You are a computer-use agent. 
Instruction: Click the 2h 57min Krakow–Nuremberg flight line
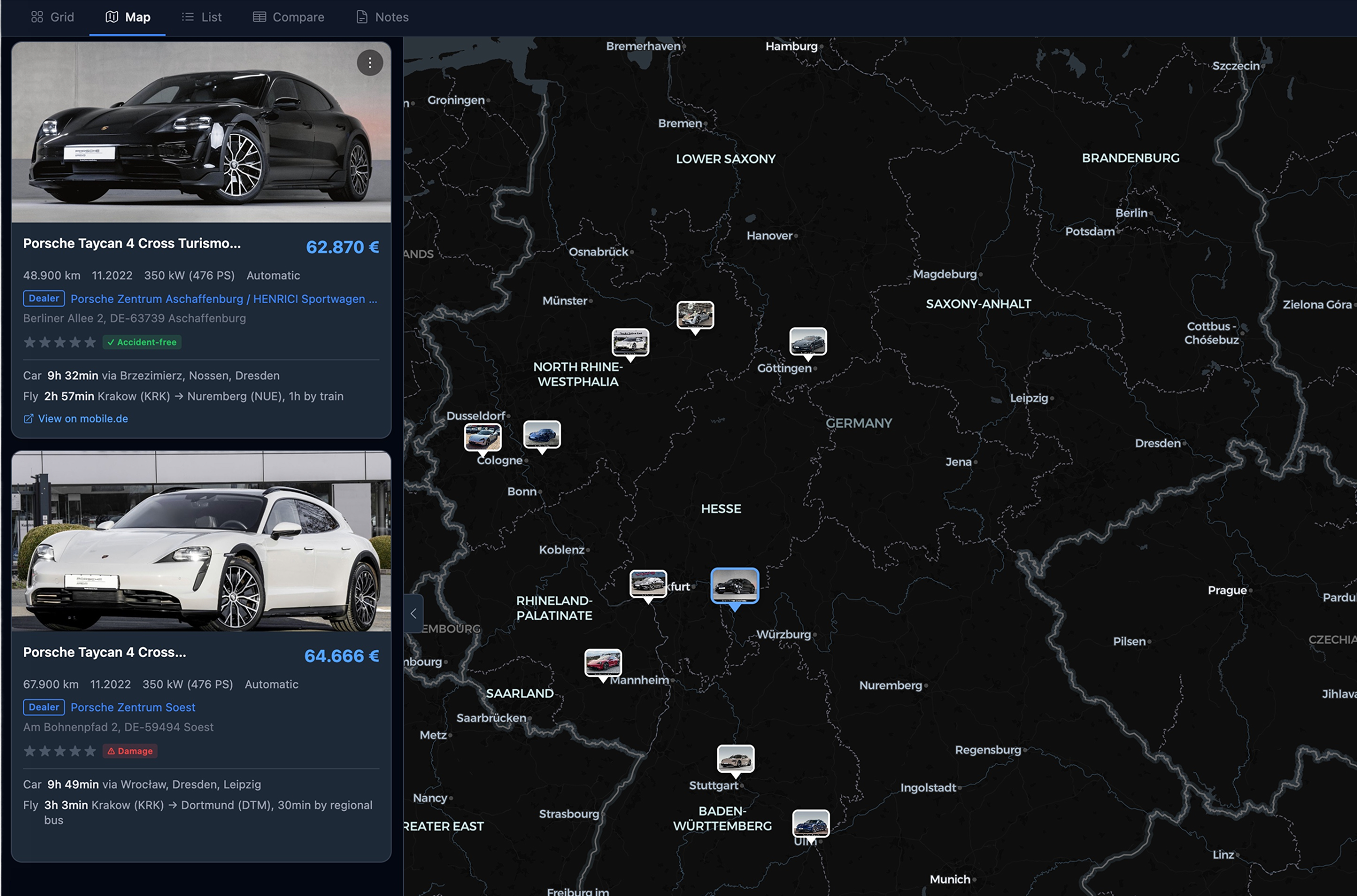coord(183,396)
